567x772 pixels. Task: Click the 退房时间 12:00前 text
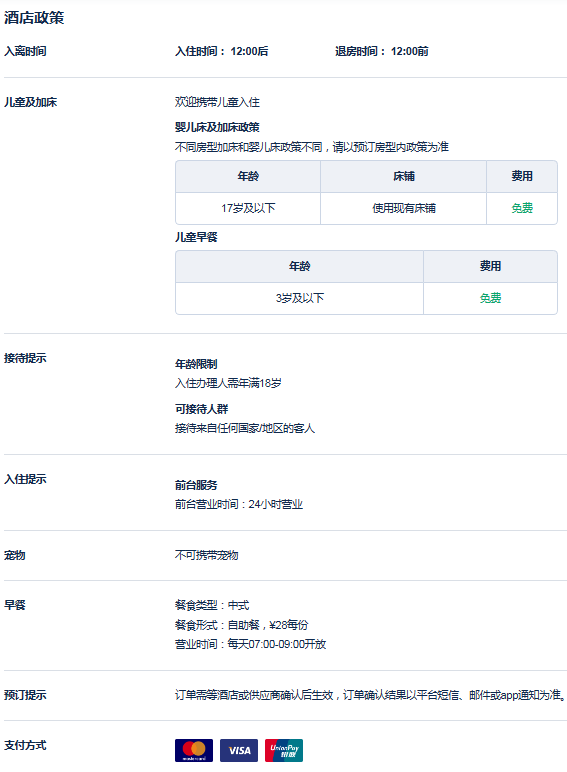coord(381,51)
